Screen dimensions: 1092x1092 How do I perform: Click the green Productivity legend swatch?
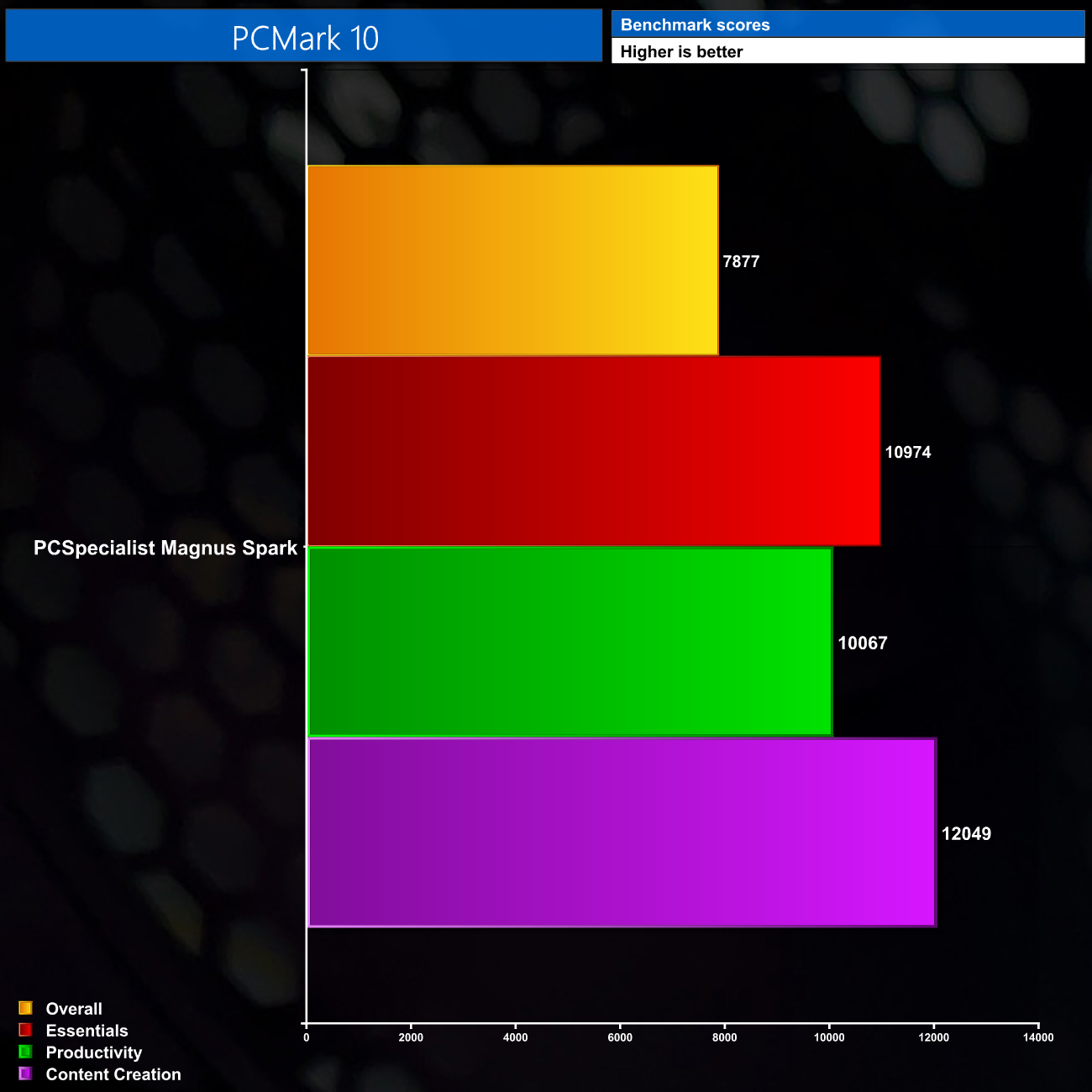pos(25,1052)
